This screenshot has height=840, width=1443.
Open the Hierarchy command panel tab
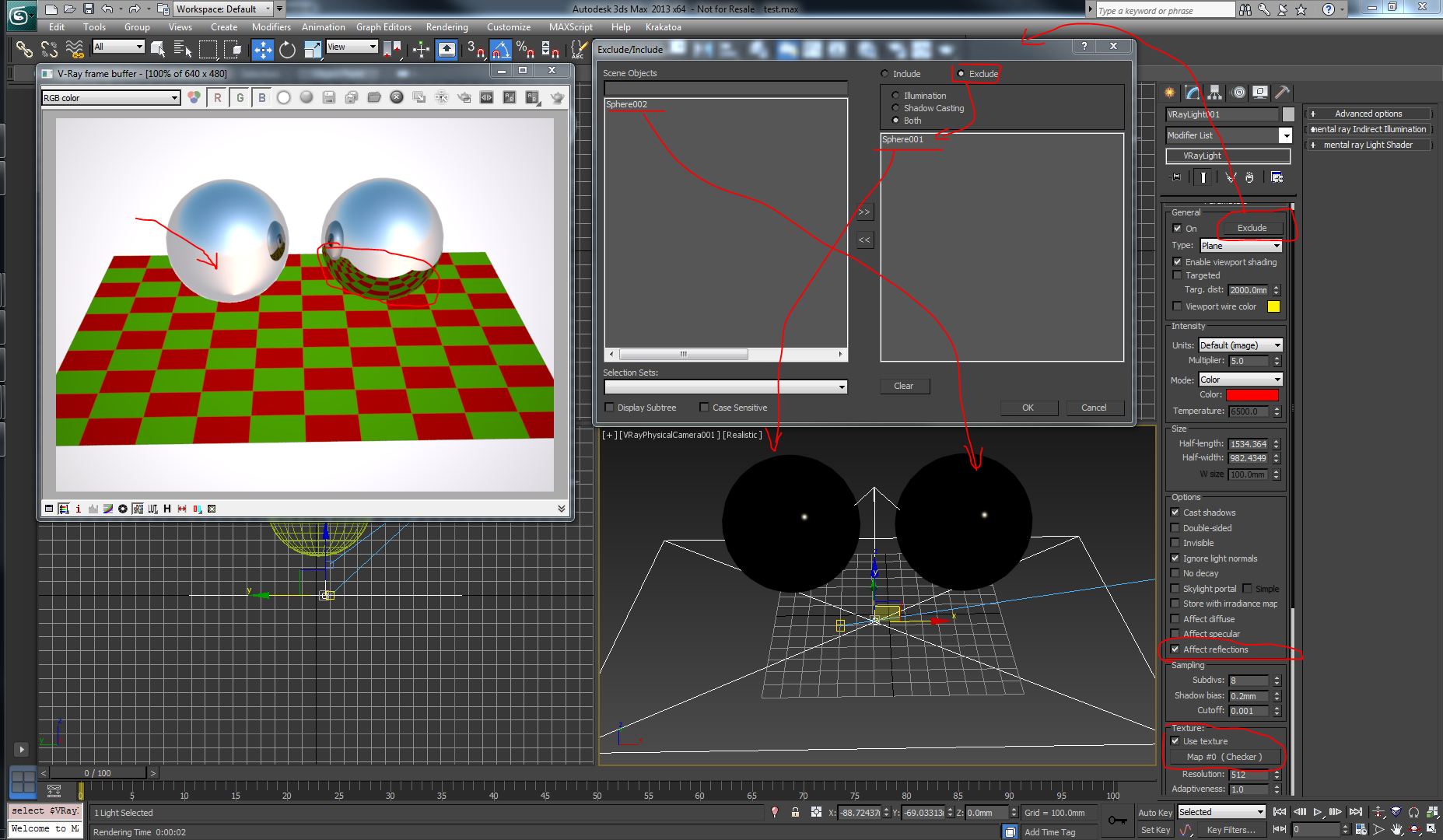[x=1215, y=93]
